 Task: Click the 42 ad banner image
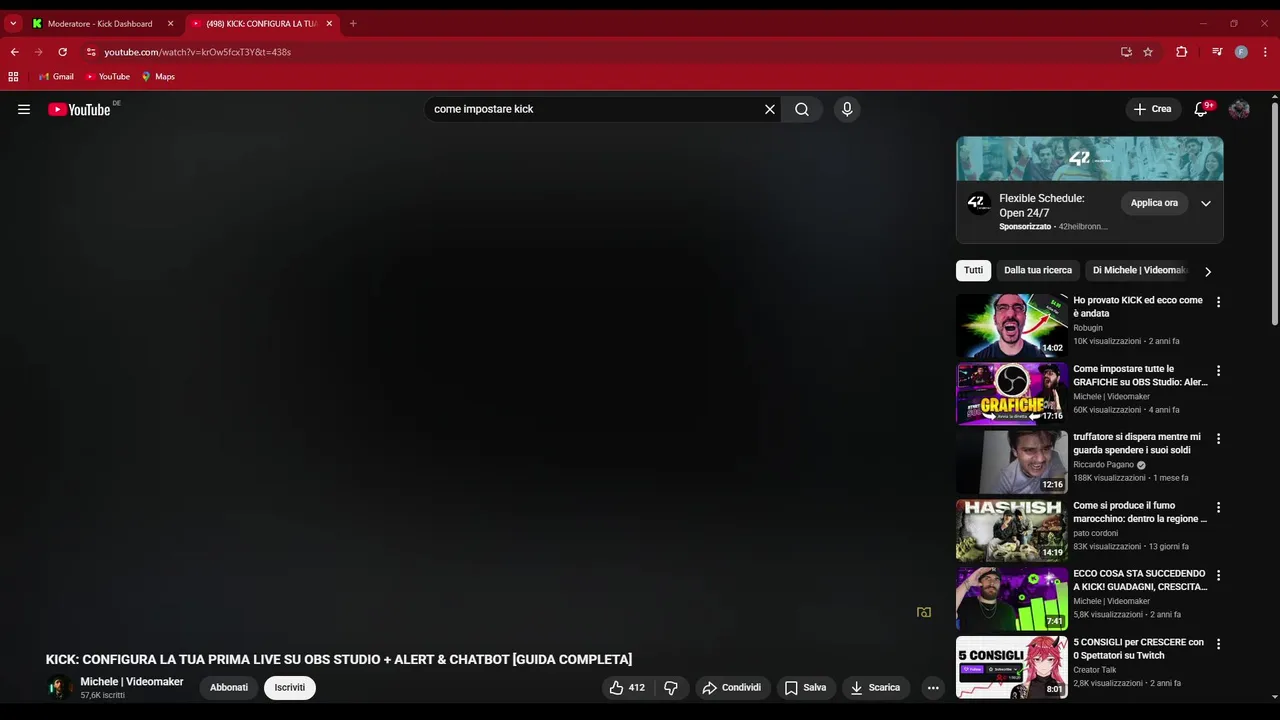(1089, 158)
